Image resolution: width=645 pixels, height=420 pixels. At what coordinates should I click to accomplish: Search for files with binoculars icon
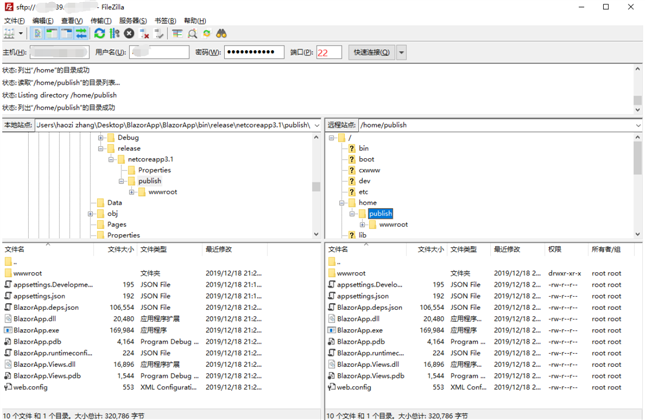pos(221,34)
